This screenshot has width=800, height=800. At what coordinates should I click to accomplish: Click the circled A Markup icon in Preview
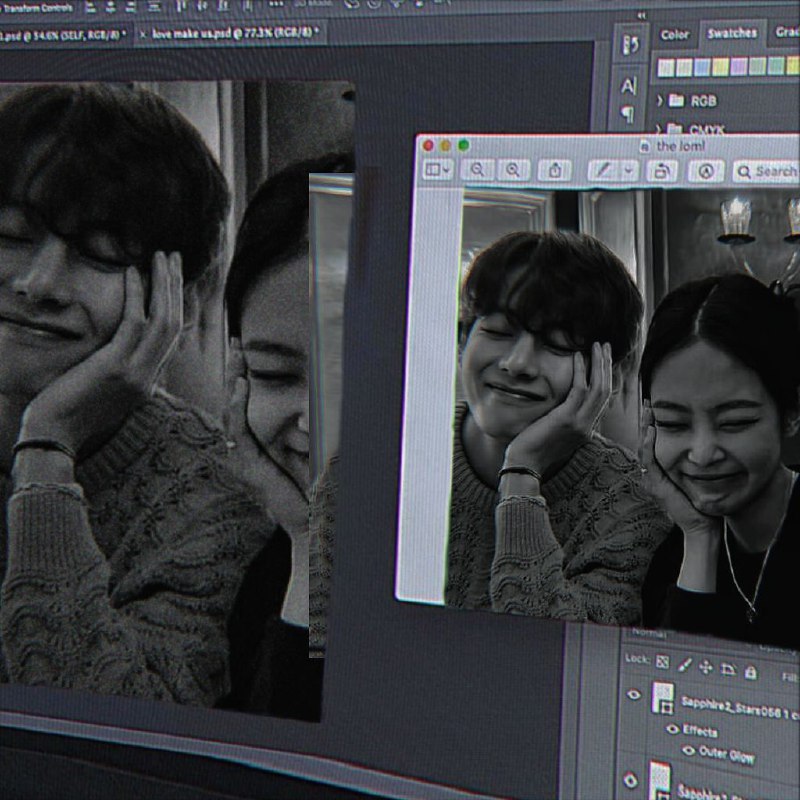(706, 171)
